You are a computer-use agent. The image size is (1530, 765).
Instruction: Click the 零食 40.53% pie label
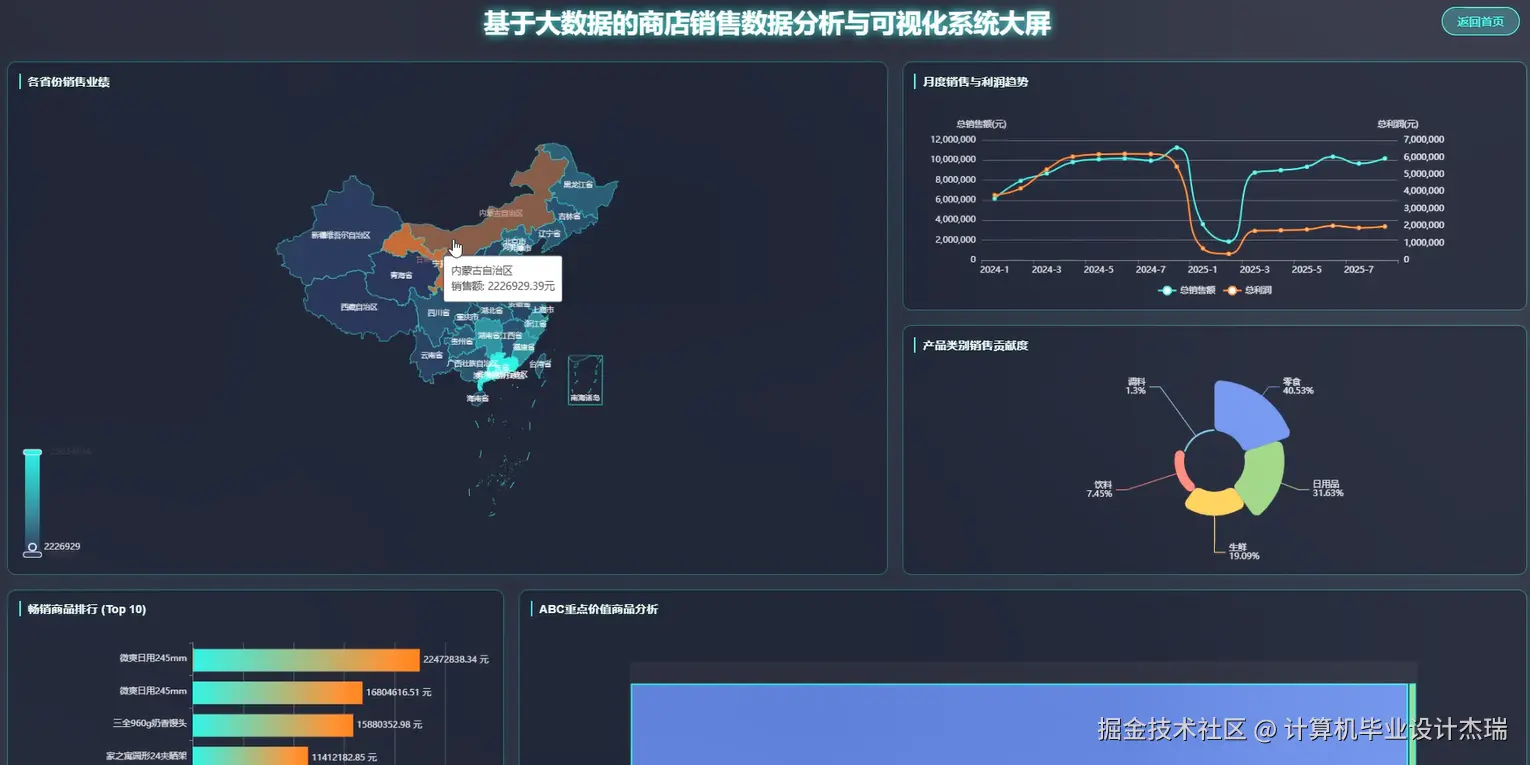[1298, 385]
